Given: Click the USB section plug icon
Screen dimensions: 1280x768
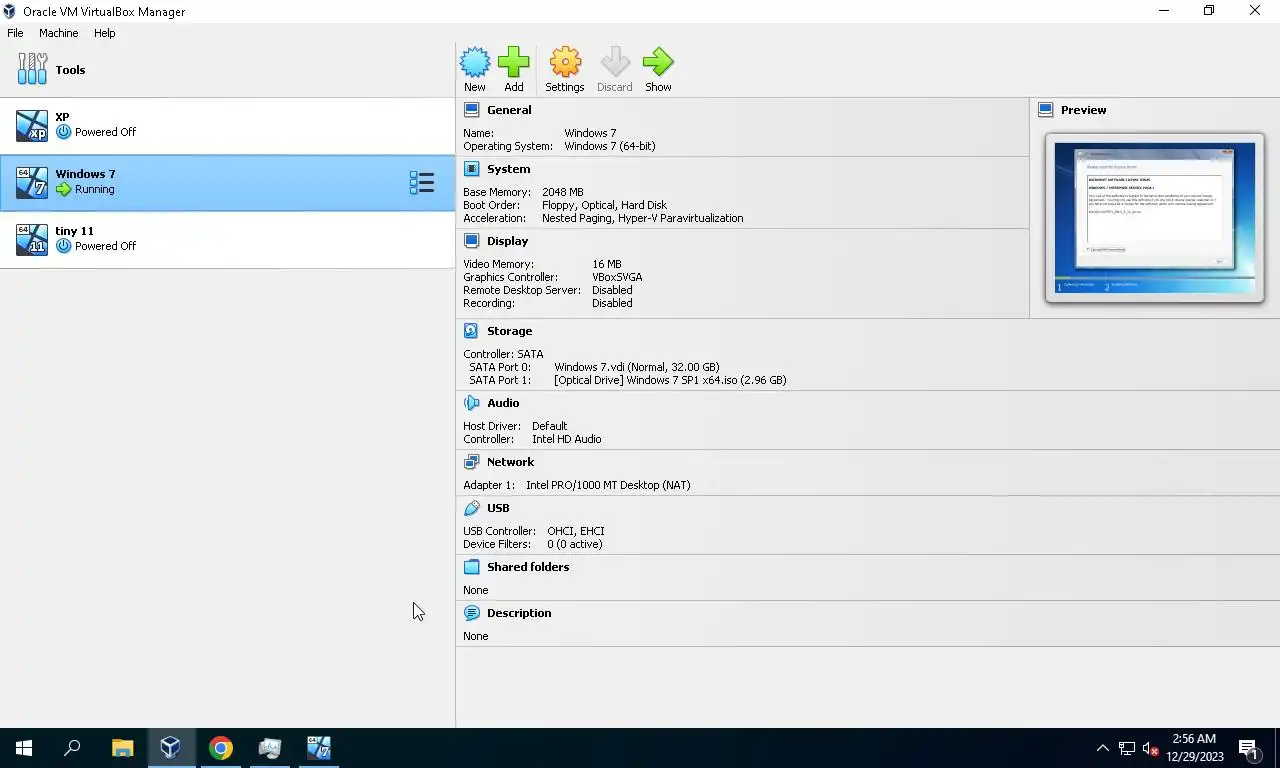Looking at the screenshot, I should 472,508.
